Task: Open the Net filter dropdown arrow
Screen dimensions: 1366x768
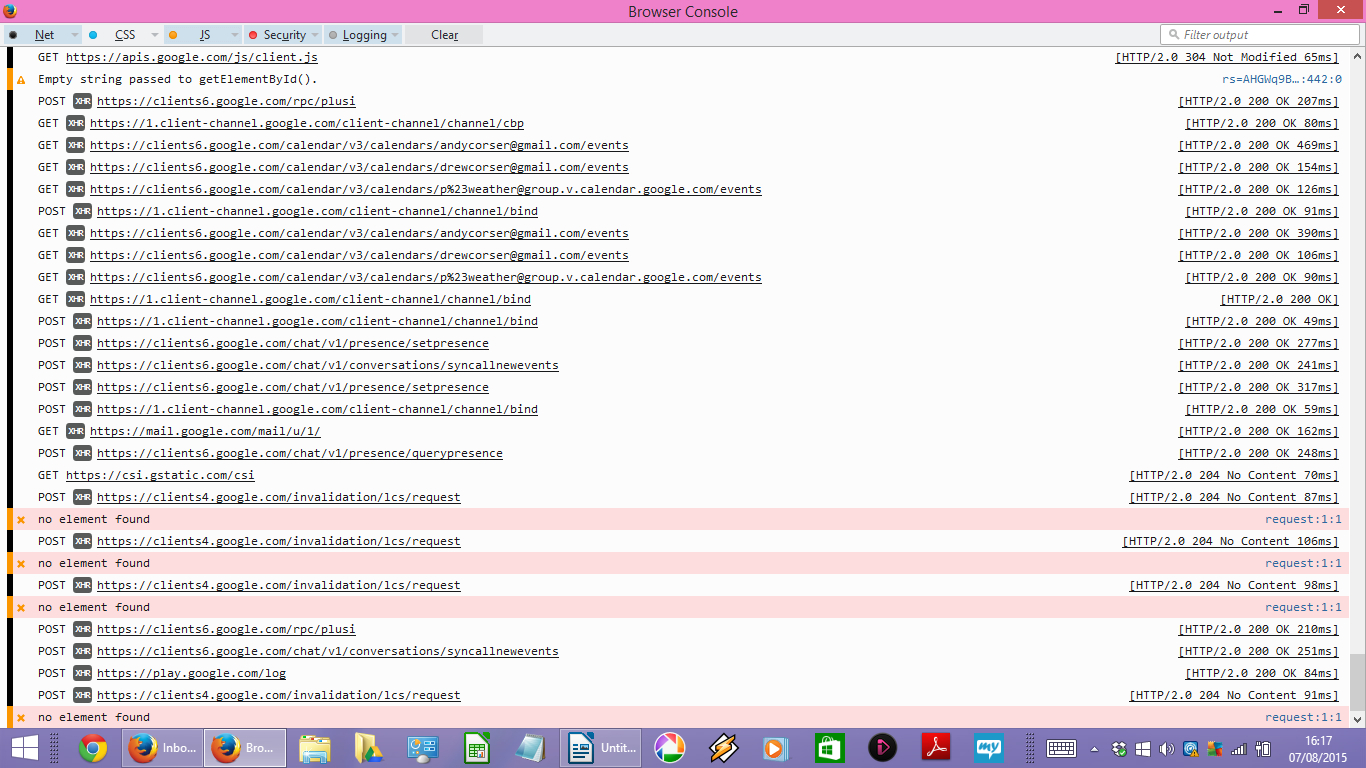Action: [74, 35]
